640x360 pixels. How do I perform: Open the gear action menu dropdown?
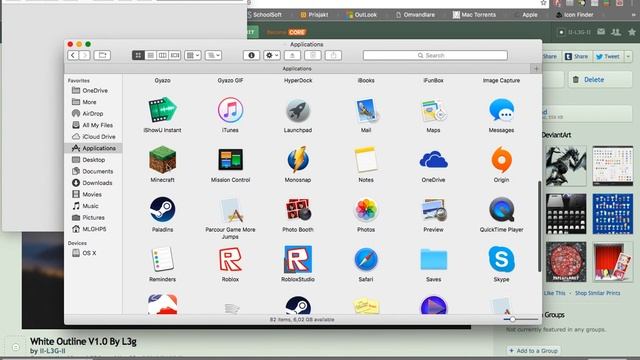click(x=271, y=55)
